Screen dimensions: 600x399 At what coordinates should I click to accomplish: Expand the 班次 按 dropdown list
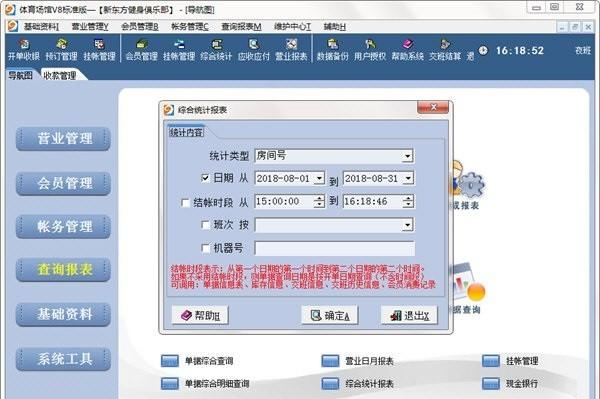pyautogui.click(x=408, y=225)
